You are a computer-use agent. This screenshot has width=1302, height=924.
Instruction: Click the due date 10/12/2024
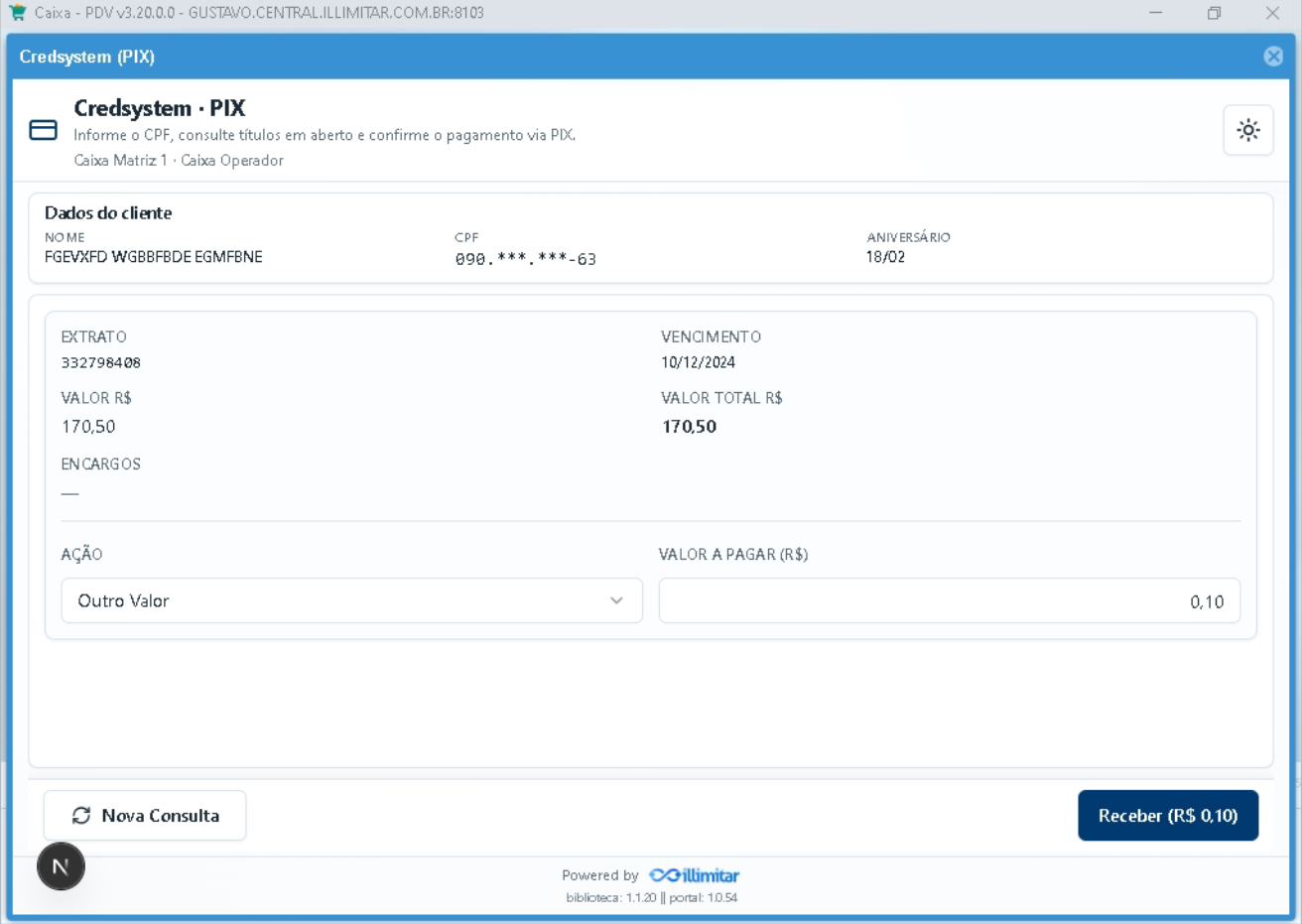(x=699, y=363)
